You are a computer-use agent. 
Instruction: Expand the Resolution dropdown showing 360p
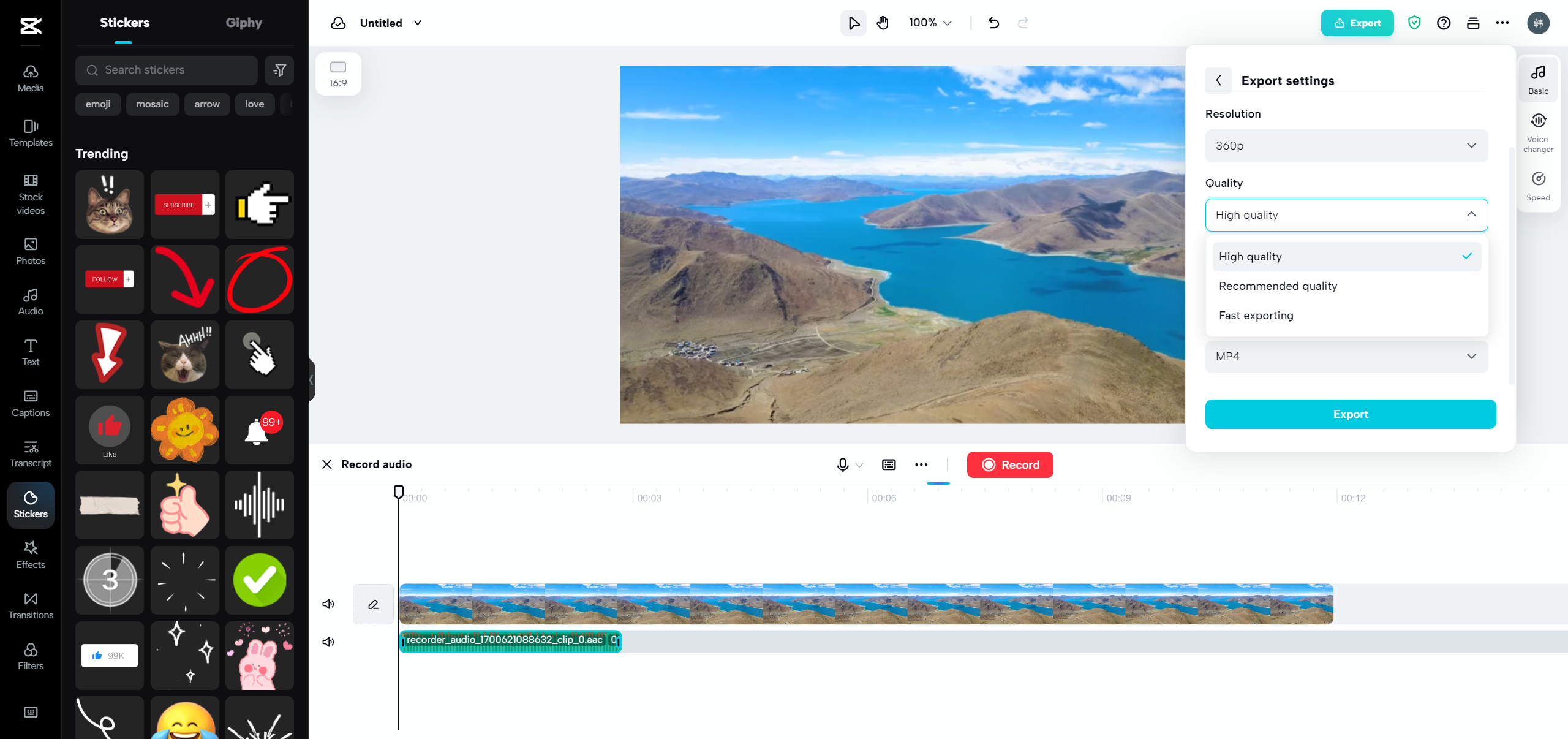[1345, 145]
